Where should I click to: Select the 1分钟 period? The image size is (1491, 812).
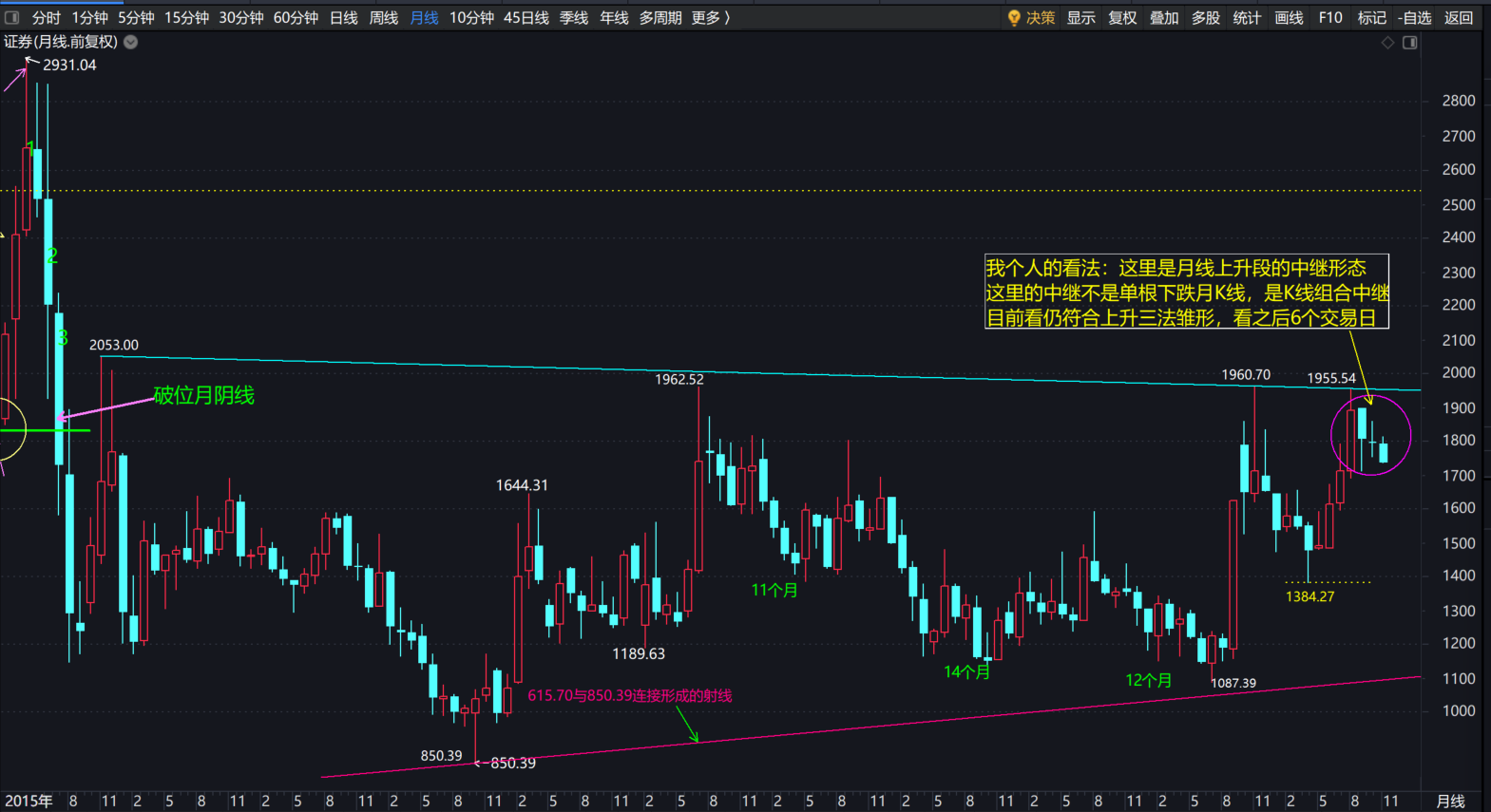89,17
